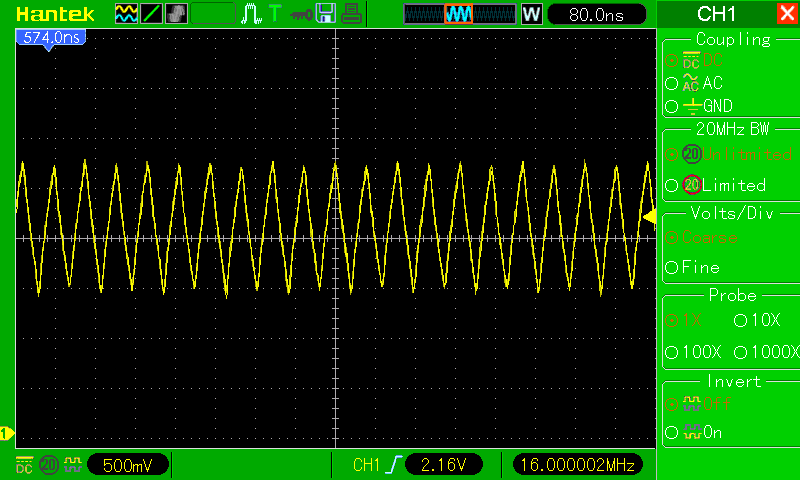The height and width of the screenshot is (480, 800).
Task: Click the yellow trigger level arrow marker
Action: [649, 217]
